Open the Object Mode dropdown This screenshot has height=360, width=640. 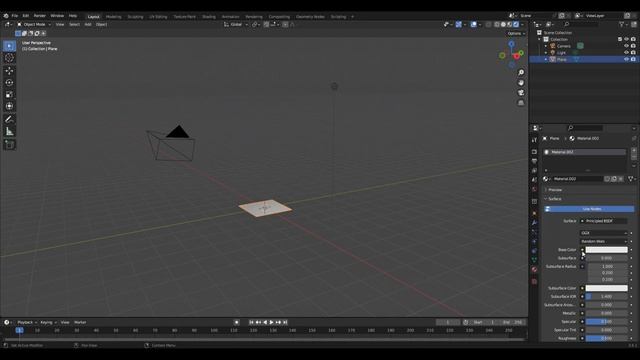(34, 24)
